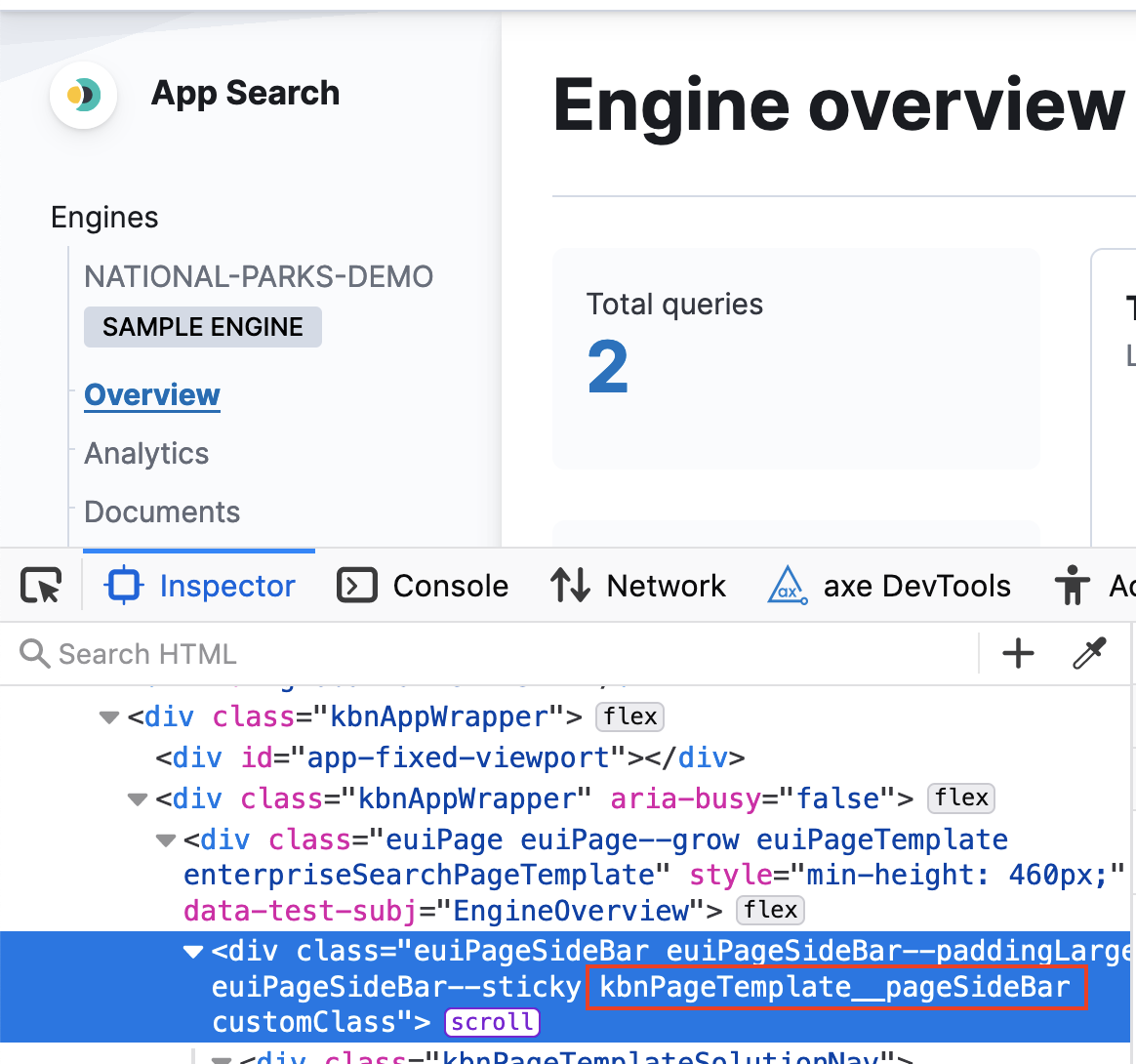Click the Inspector tab icon
The height and width of the screenshot is (1064, 1136).
tap(124, 585)
